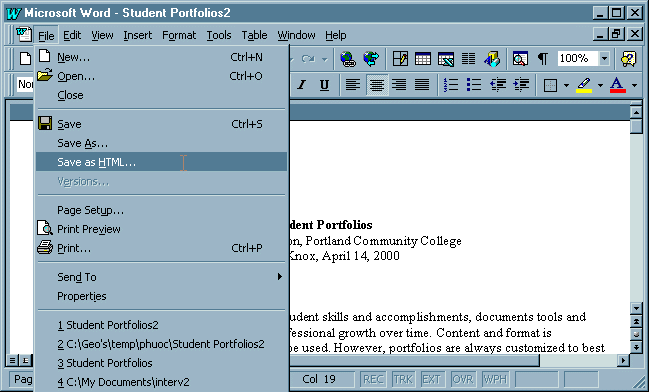
Task: Click the Decrease Indent icon
Action: (498, 85)
